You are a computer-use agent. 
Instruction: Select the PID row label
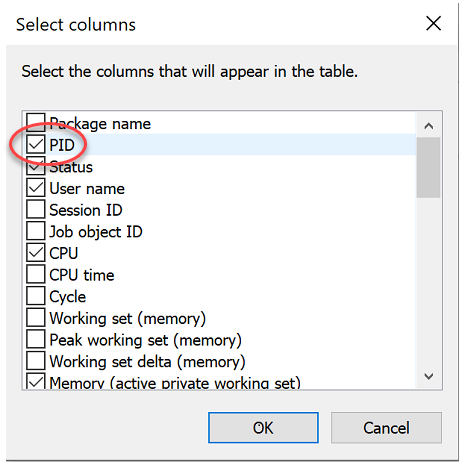(x=62, y=145)
